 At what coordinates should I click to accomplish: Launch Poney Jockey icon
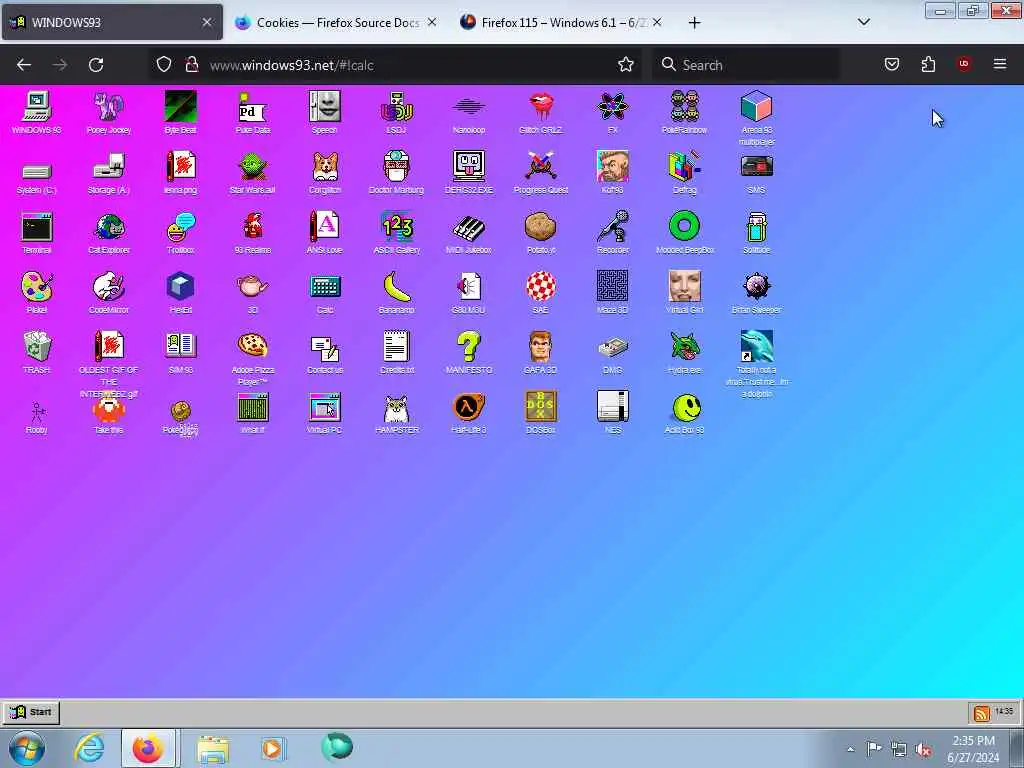(108, 106)
